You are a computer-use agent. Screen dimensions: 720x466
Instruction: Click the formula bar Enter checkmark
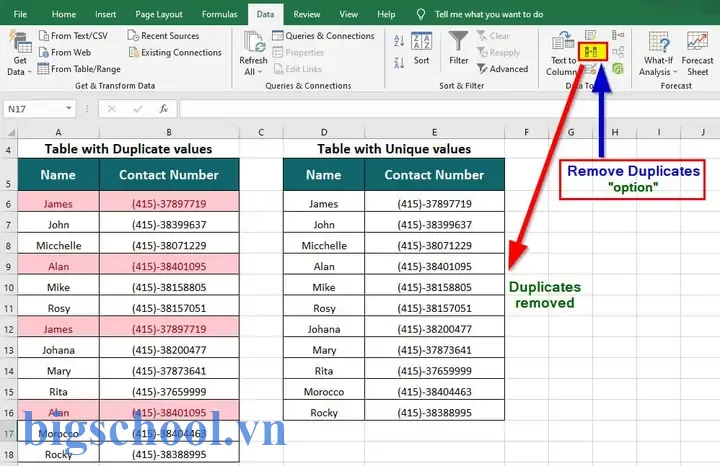pyautogui.click(x=138, y=109)
